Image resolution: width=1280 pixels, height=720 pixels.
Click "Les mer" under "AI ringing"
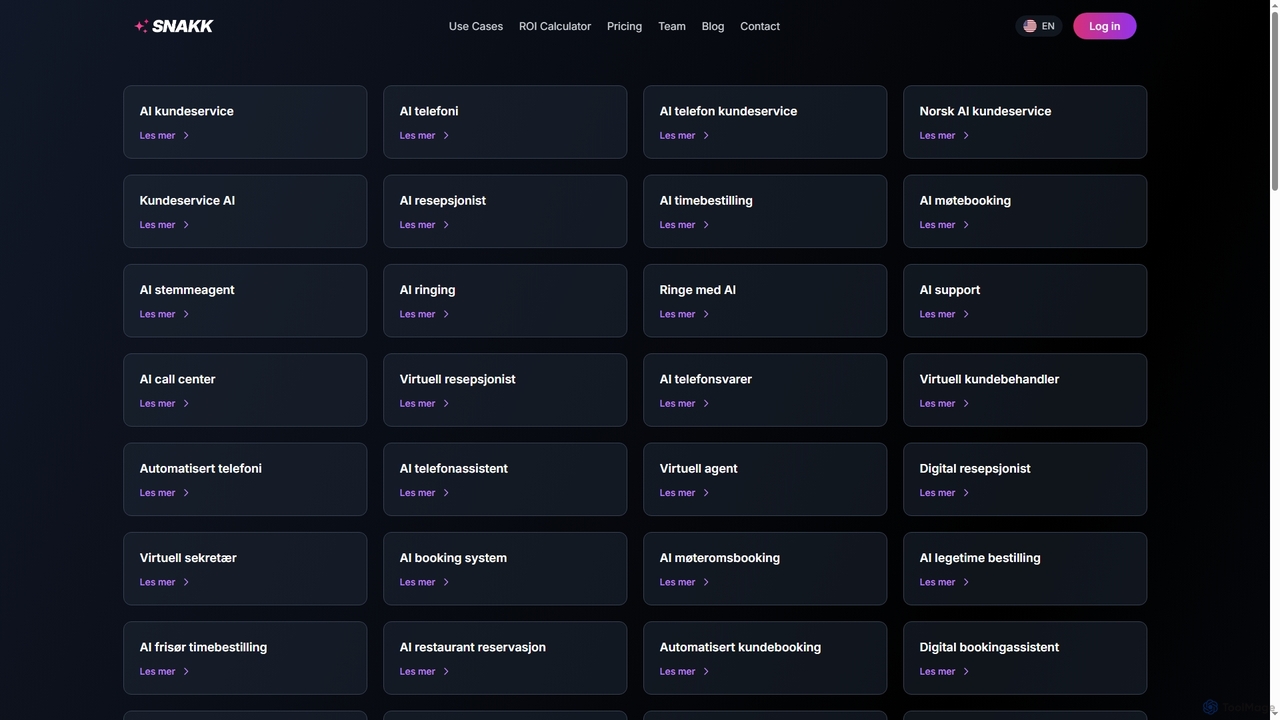tap(417, 314)
